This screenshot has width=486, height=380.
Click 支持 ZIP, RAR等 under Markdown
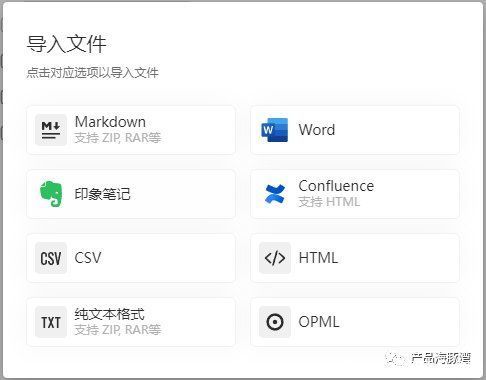point(118,138)
